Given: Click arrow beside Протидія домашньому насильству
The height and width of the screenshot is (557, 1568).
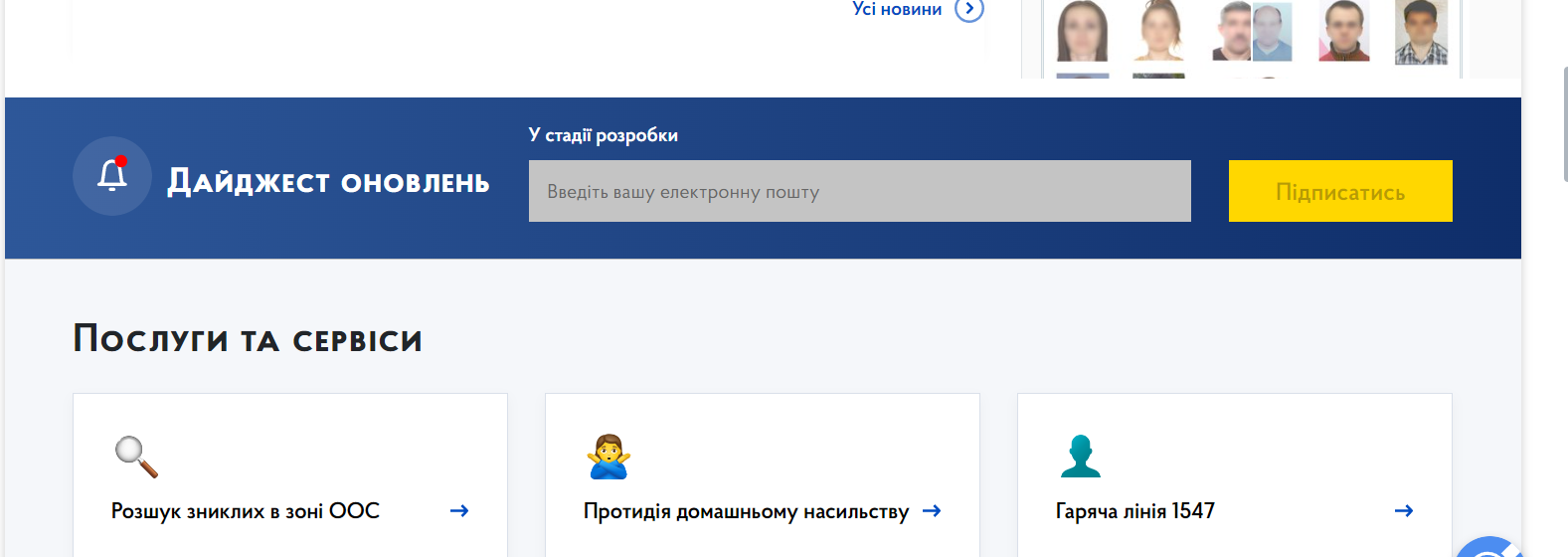Looking at the screenshot, I should coord(932,511).
